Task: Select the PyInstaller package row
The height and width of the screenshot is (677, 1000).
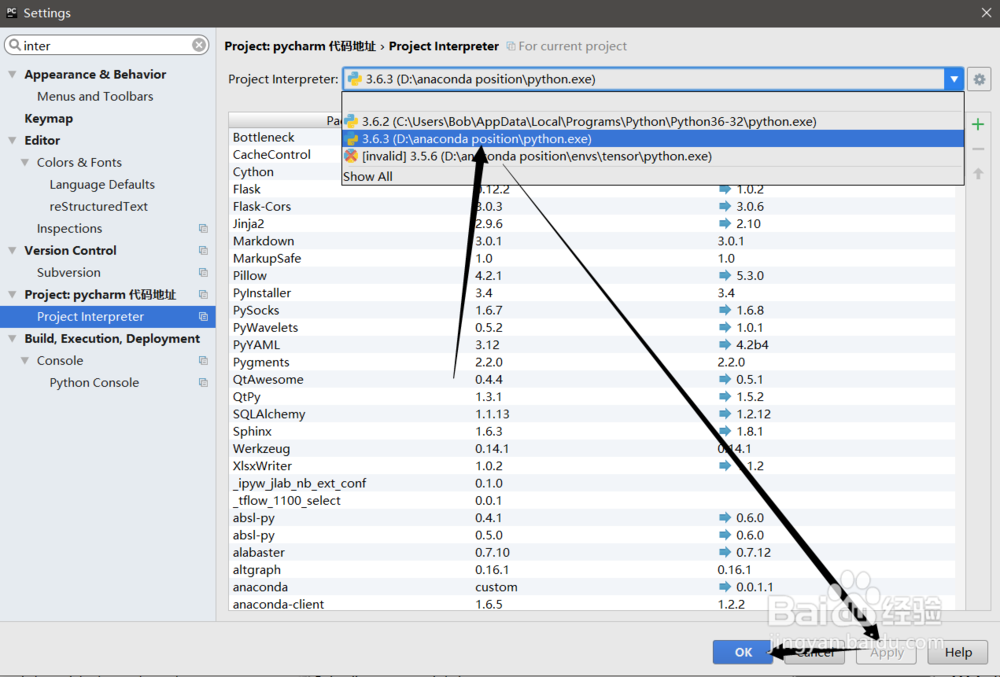Action: click(592, 293)
